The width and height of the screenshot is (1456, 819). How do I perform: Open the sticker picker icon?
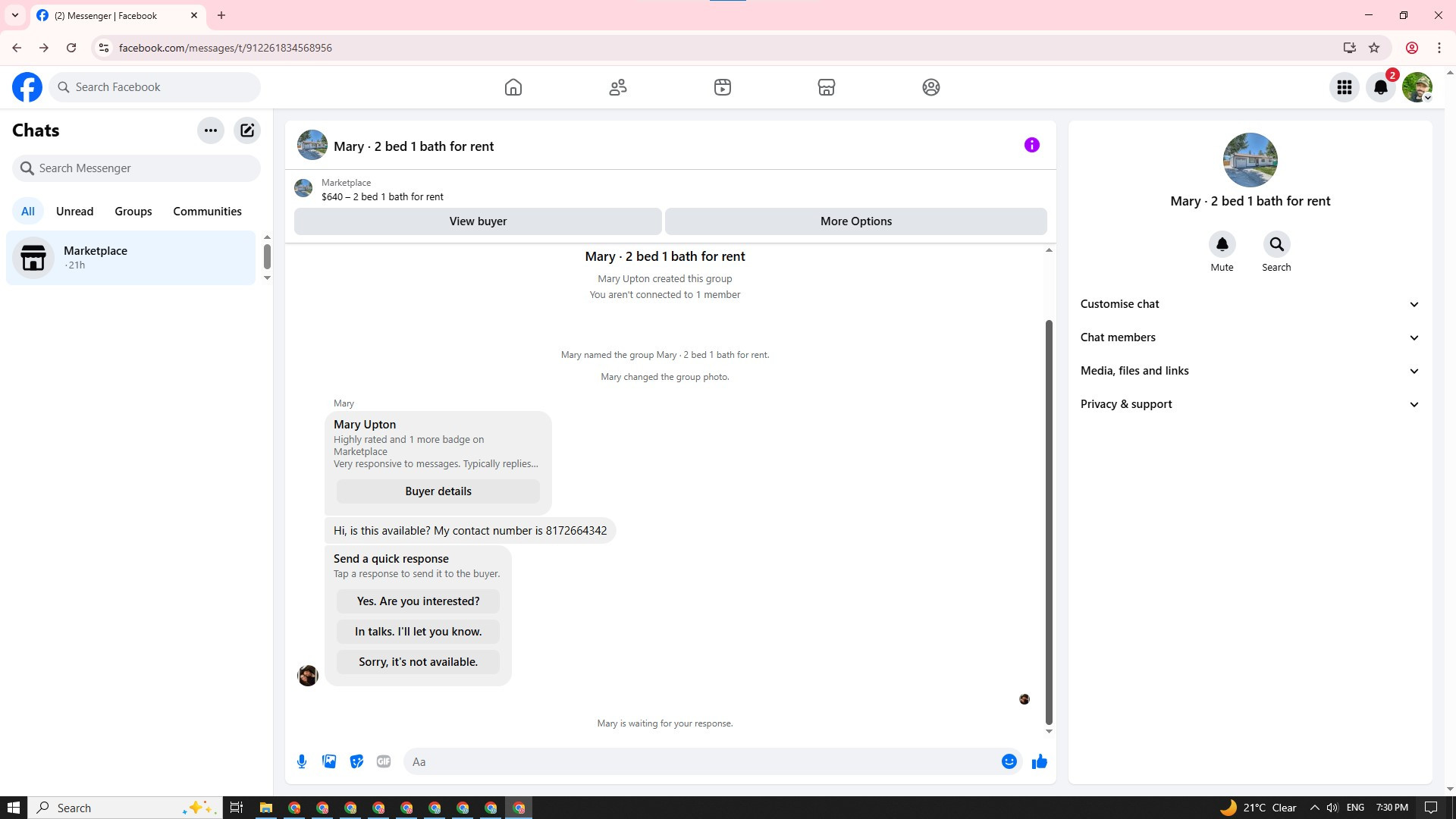click(356, 761)
